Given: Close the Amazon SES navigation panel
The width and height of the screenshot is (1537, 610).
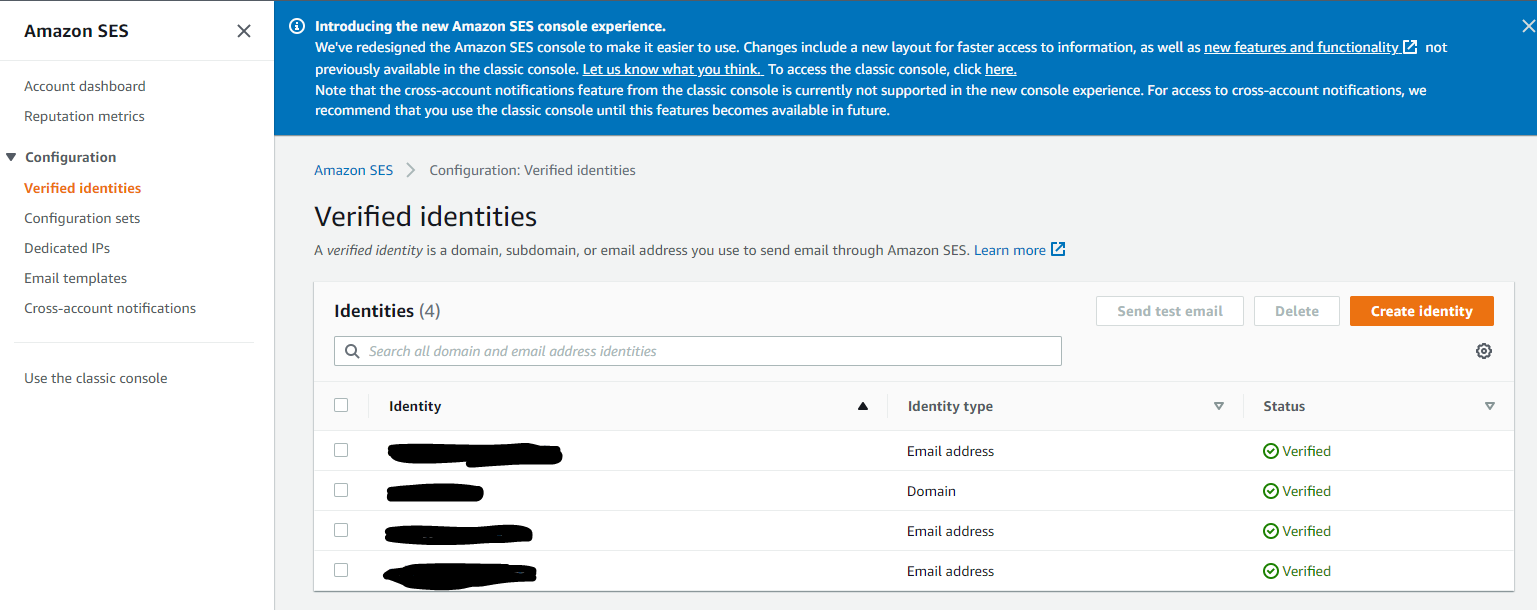Looking at the screenshot, I should pyautogui.click(x=244, y=31).
